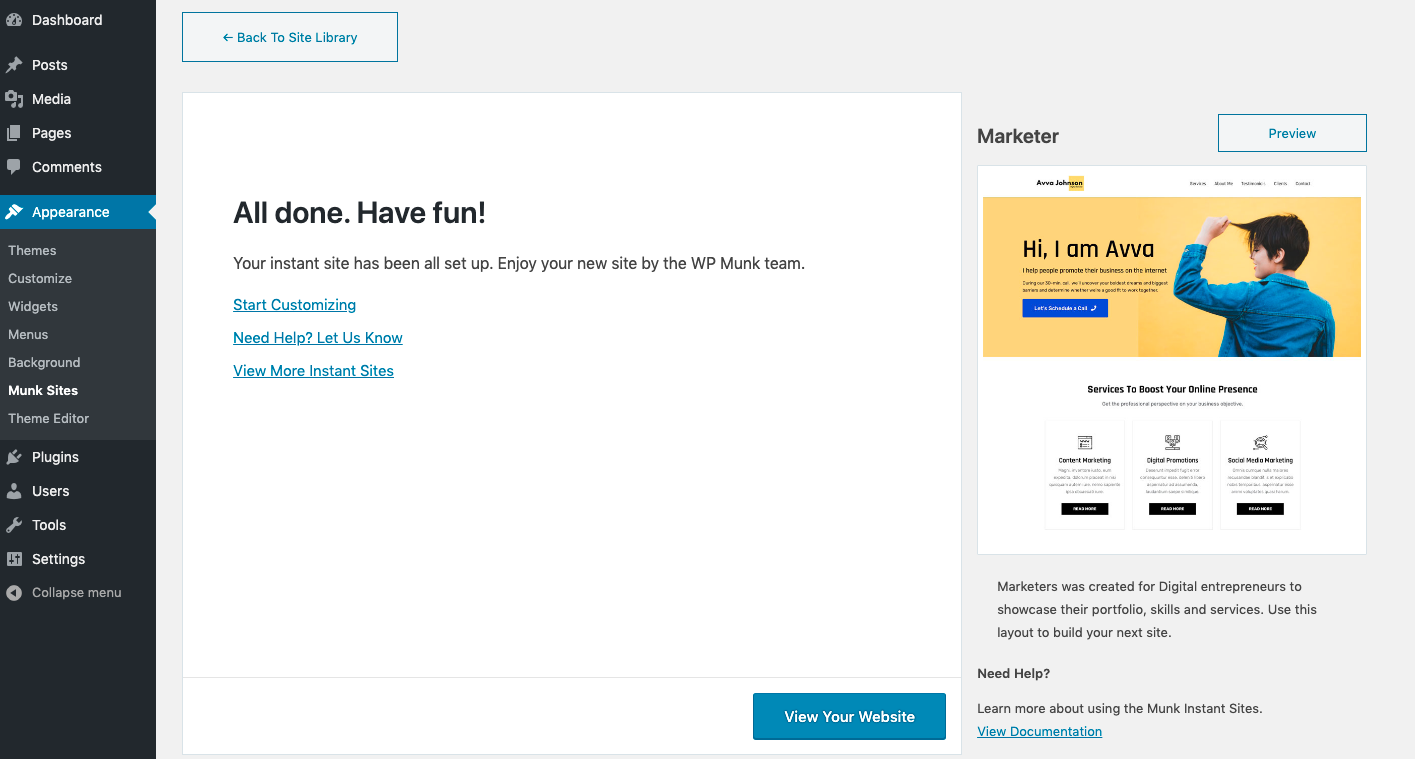1415x759 pixels.
Task: Open the Dashboard menu item
Action: click(x=67, y=20)
